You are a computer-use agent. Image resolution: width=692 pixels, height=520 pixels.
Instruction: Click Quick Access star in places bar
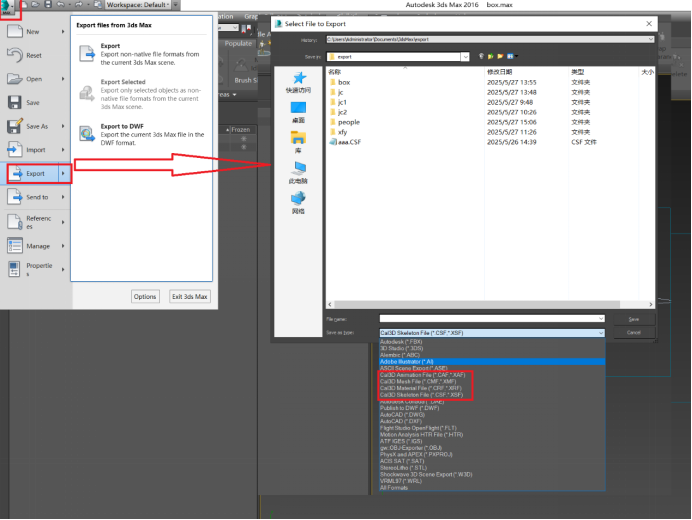tap(298, 82)
